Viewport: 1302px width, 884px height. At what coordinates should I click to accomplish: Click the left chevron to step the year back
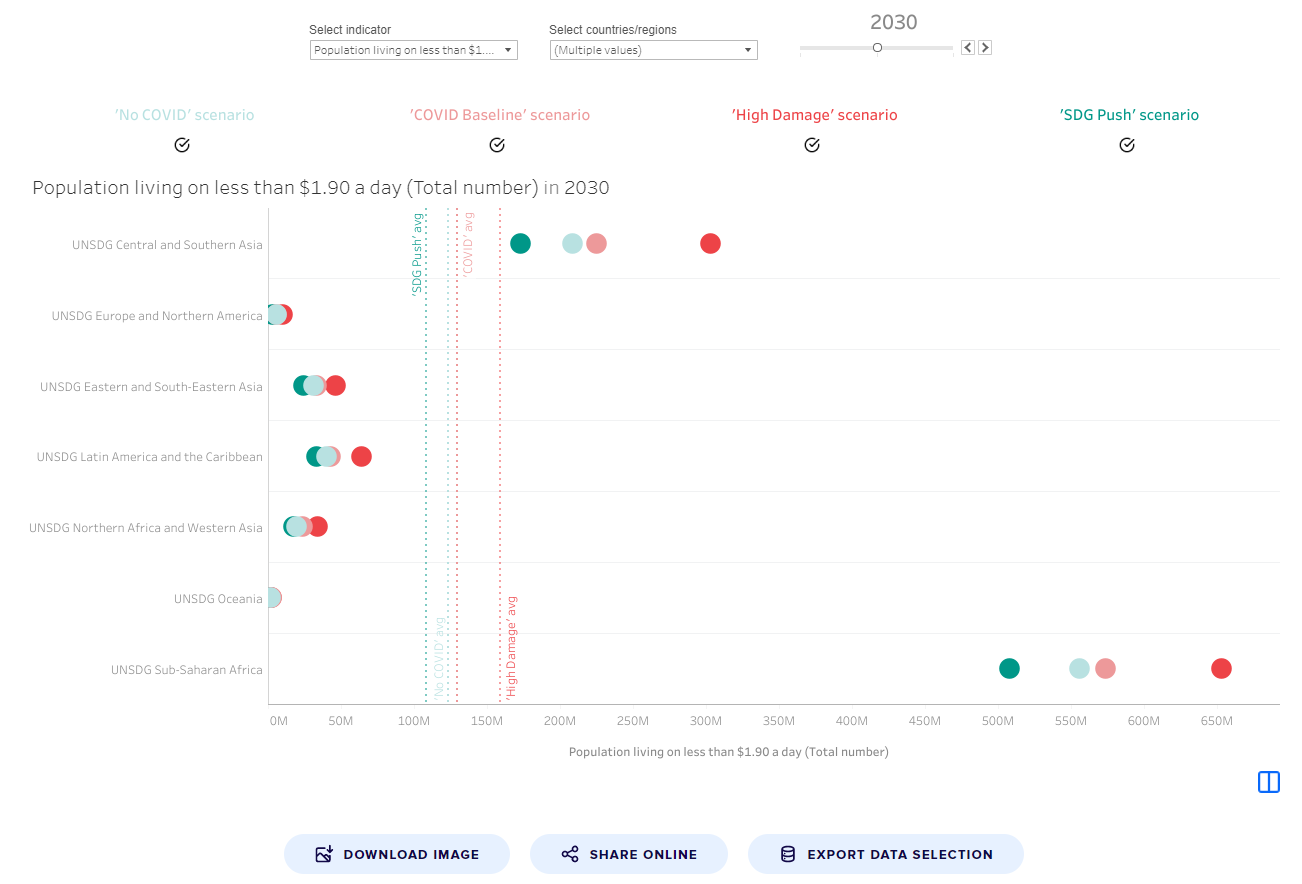[966, 47]
